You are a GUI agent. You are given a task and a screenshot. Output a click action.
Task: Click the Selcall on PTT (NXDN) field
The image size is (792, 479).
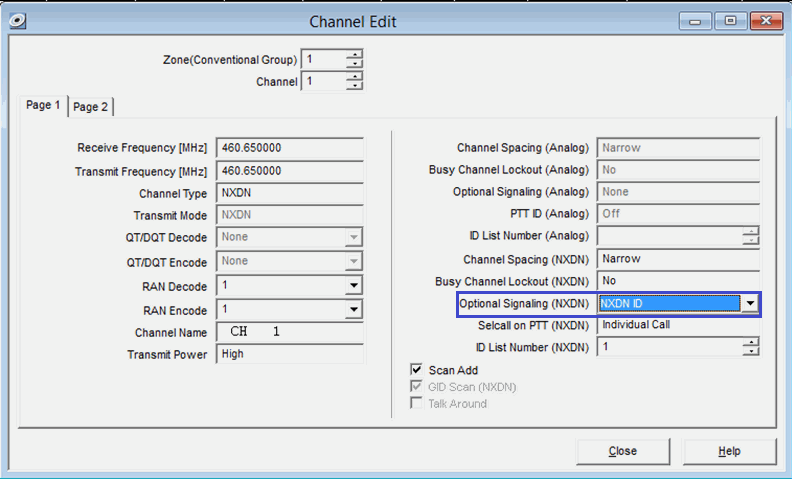point(678,325)
